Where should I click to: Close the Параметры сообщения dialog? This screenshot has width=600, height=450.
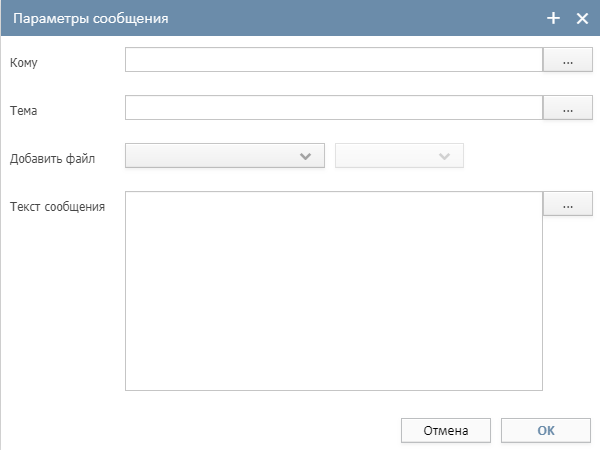[x=582, y=18]
